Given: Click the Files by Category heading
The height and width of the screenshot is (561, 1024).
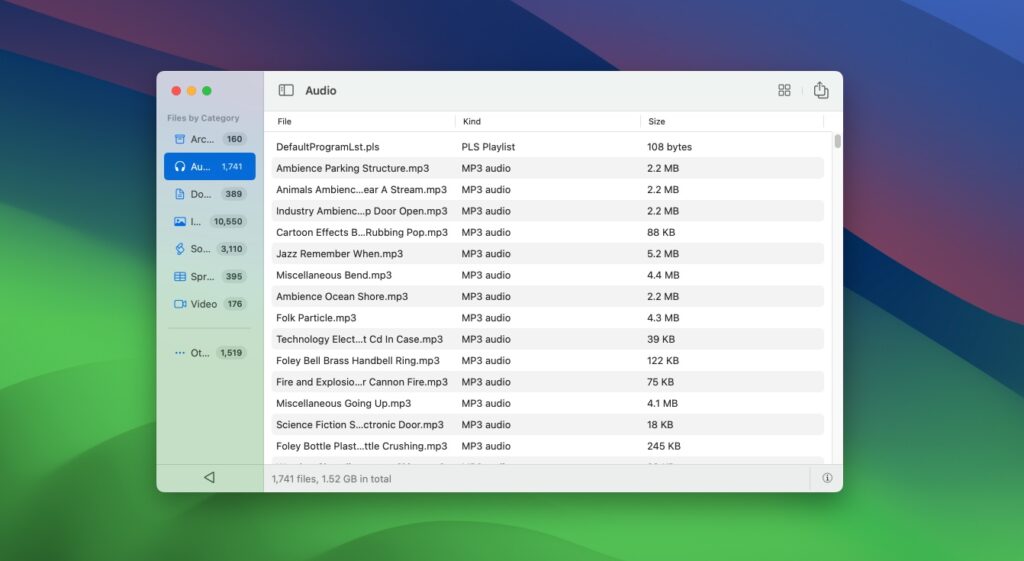Looking at the screenshot, I should [203, 118].
